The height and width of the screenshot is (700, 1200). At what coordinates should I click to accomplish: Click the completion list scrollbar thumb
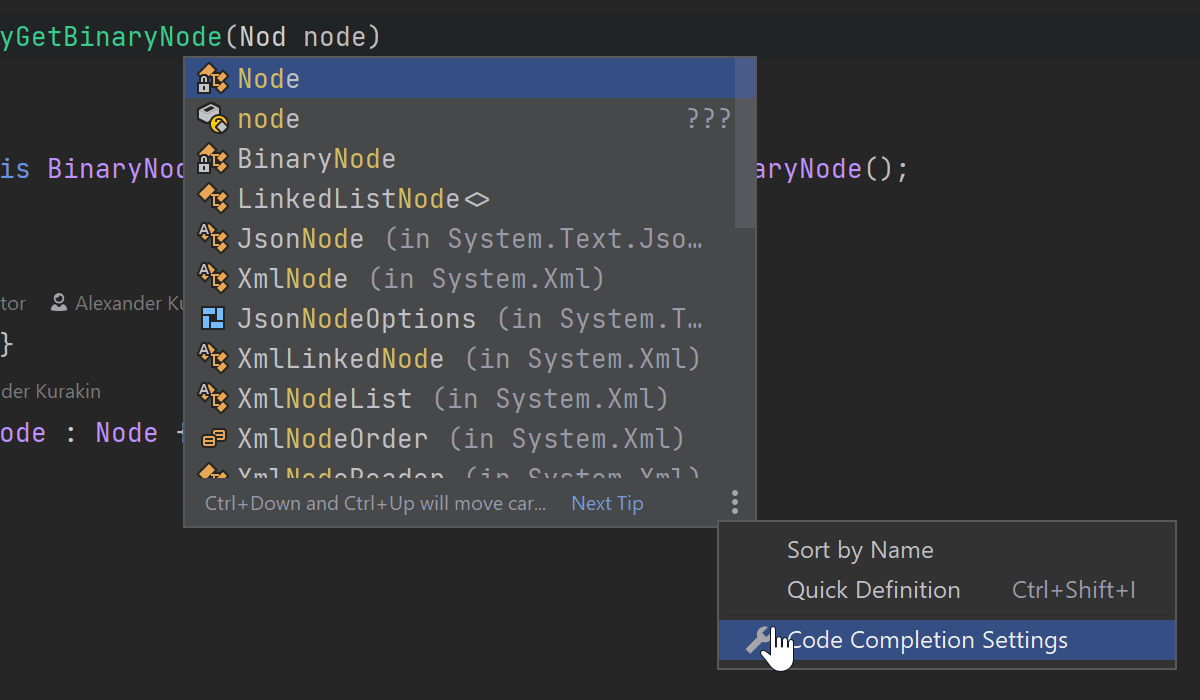click(745, 142)
